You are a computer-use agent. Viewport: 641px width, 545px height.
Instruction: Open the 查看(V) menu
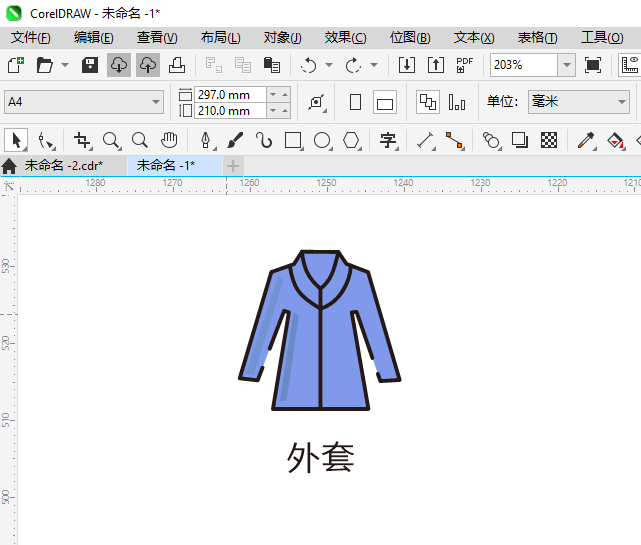[157, 38]
